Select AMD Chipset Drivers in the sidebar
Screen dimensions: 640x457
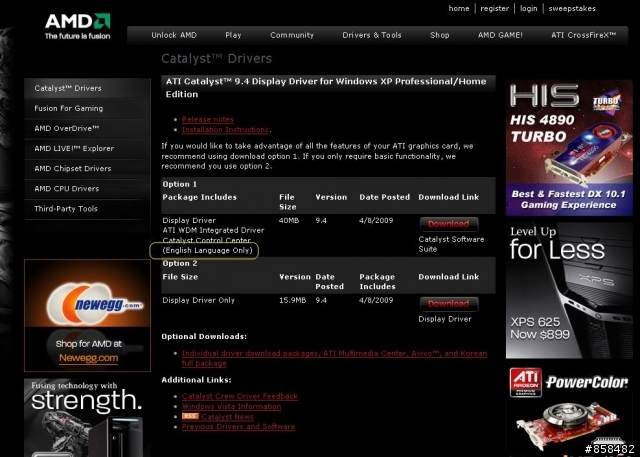pyautogui.click(x=87, y=168)
